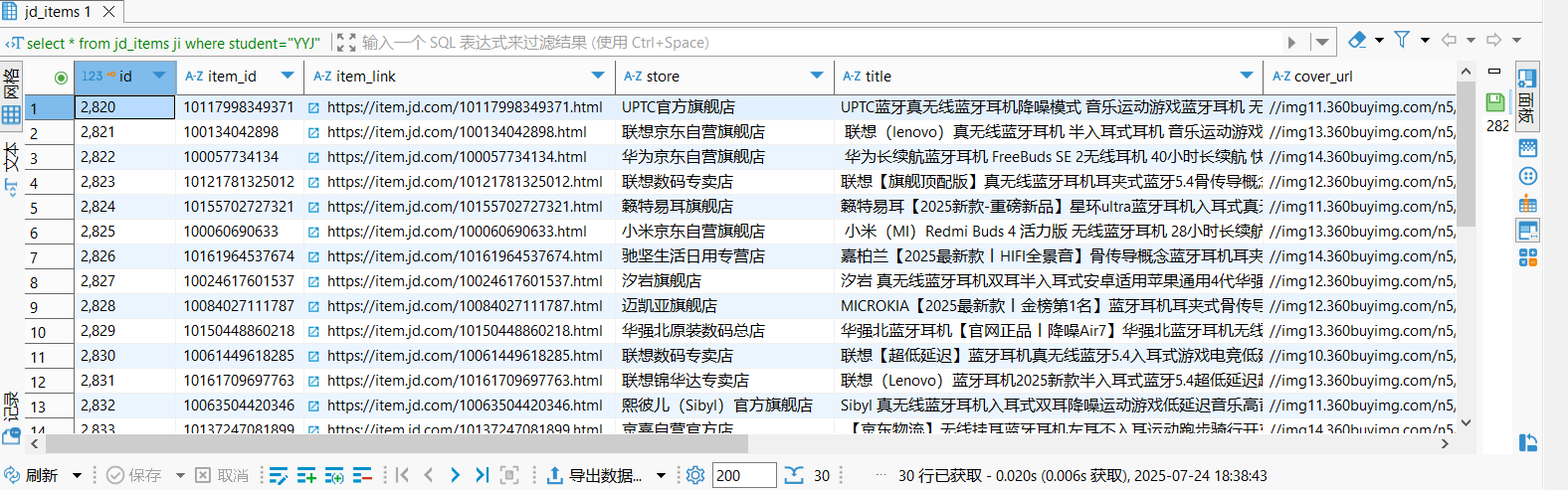Add a new row with the plus icon
The image size is (1568, 490).
click(306, 476)
